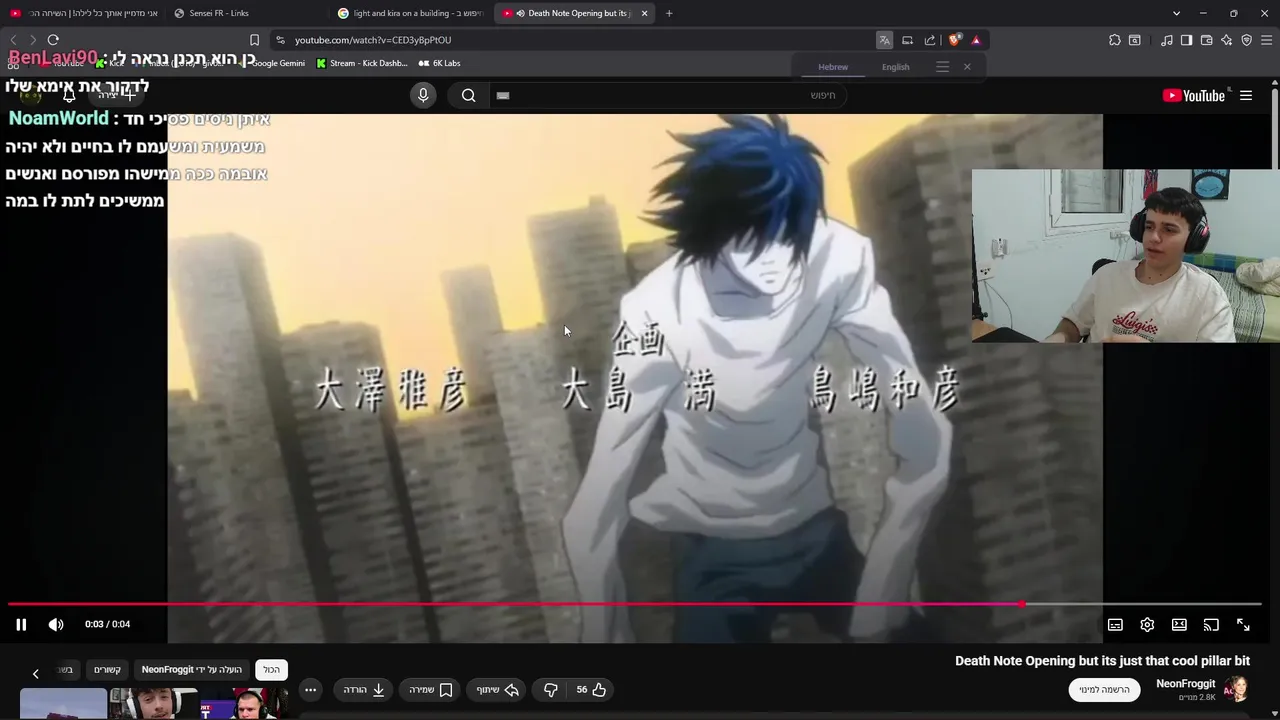1280x720 pixels.
Task: Open the media control music-note icon
Action: [1167, 40]
